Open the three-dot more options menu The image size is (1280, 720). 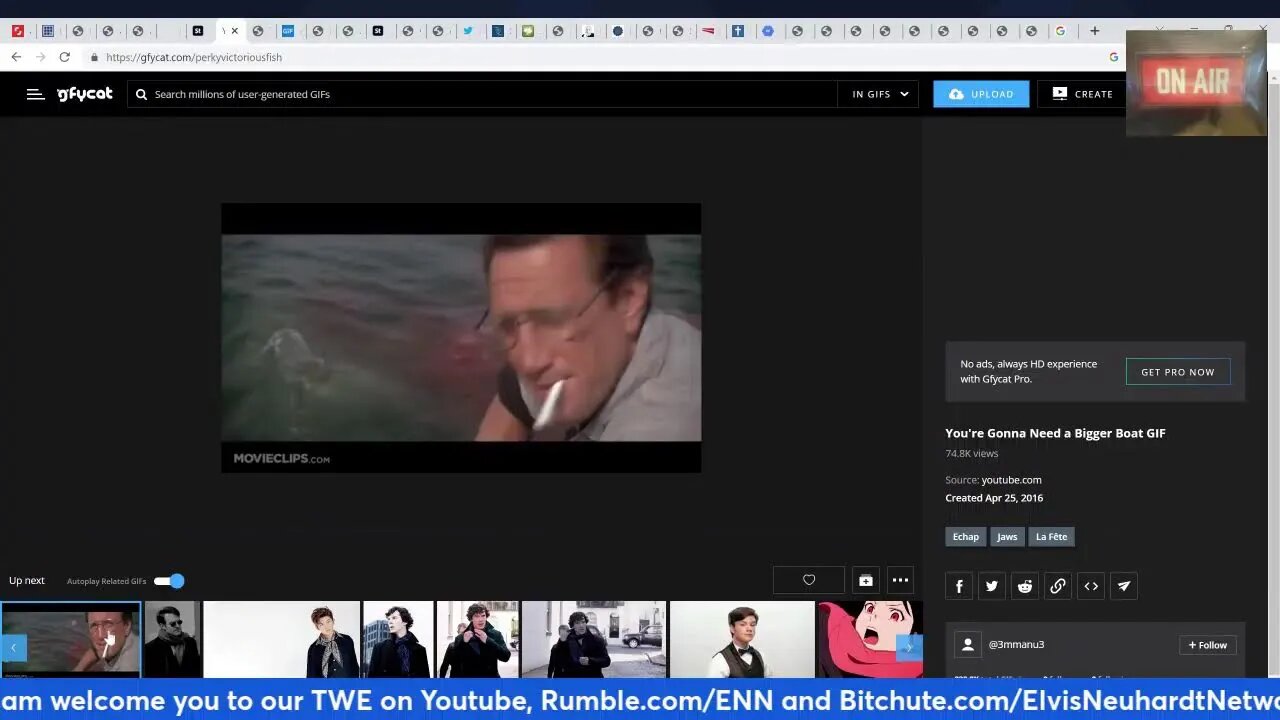(900, 580)
